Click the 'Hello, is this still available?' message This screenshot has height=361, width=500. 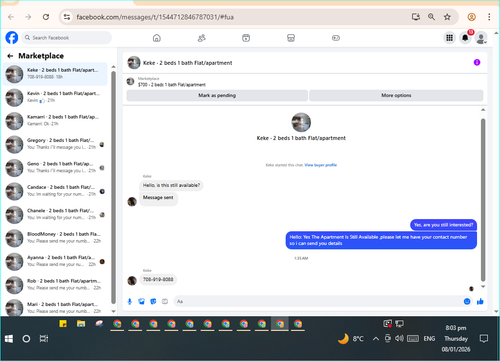171,185
